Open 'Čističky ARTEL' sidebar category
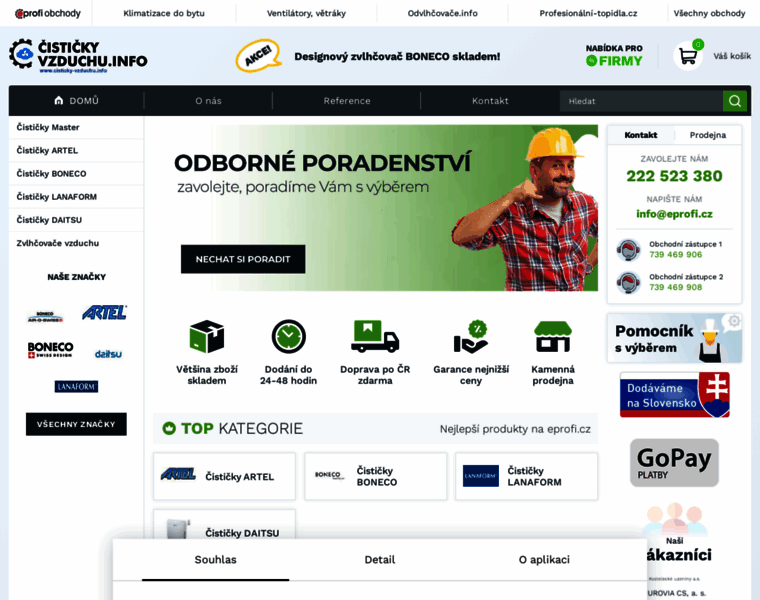Viewport: 760px width, 600px height. coord(76,150)
